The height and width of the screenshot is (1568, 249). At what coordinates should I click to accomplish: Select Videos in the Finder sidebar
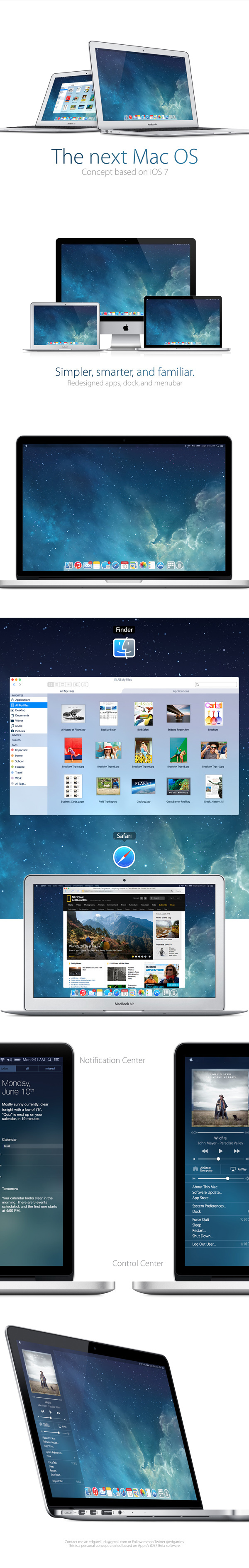tap(29, 721)
